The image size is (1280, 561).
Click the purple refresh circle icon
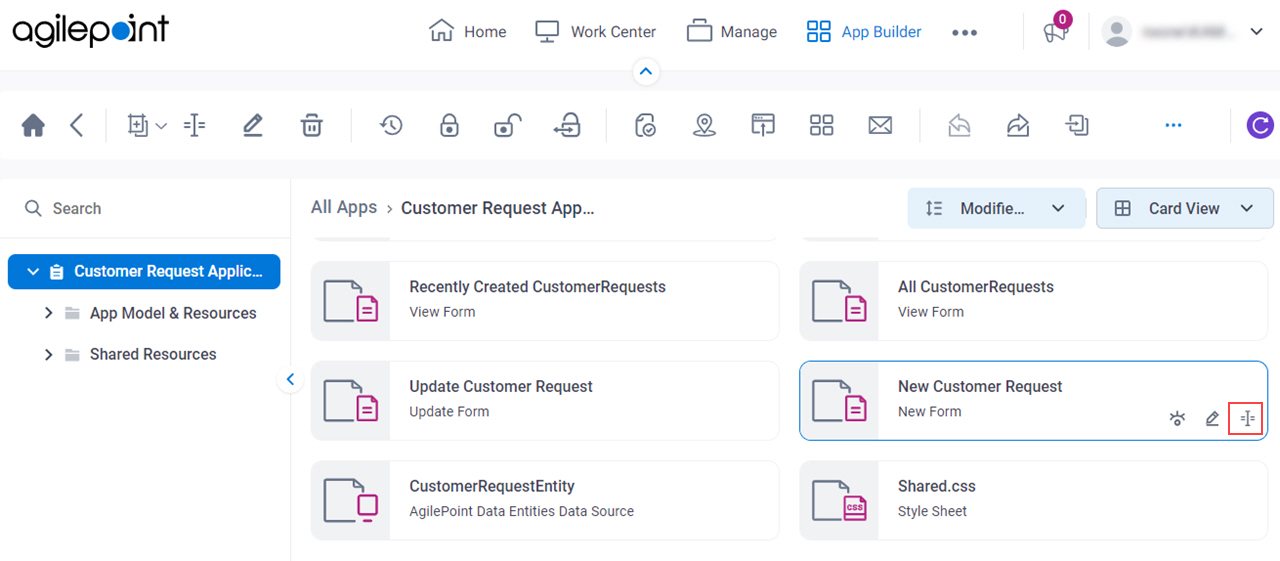pos(1260,125)
